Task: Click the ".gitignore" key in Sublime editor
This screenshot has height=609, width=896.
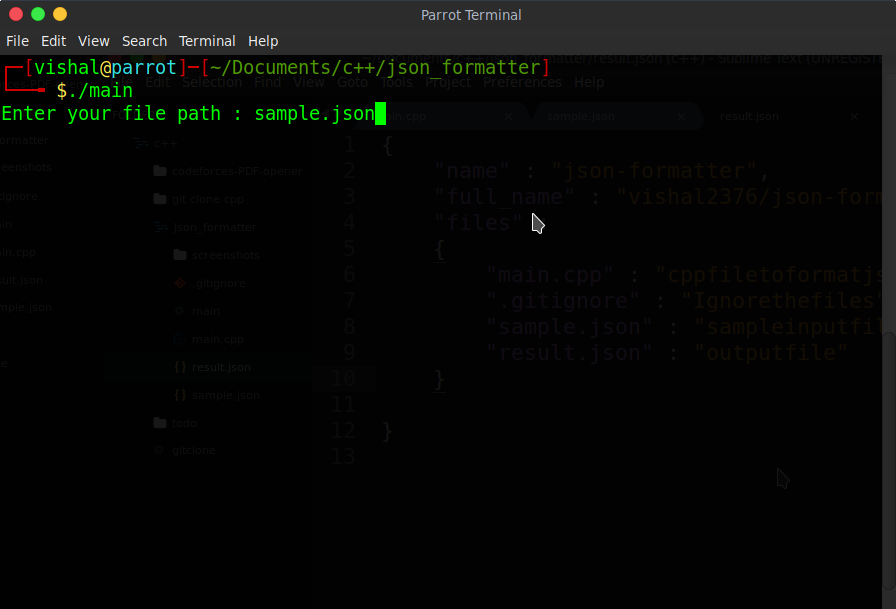Action: pyautogui.click(x=563, y=301)
